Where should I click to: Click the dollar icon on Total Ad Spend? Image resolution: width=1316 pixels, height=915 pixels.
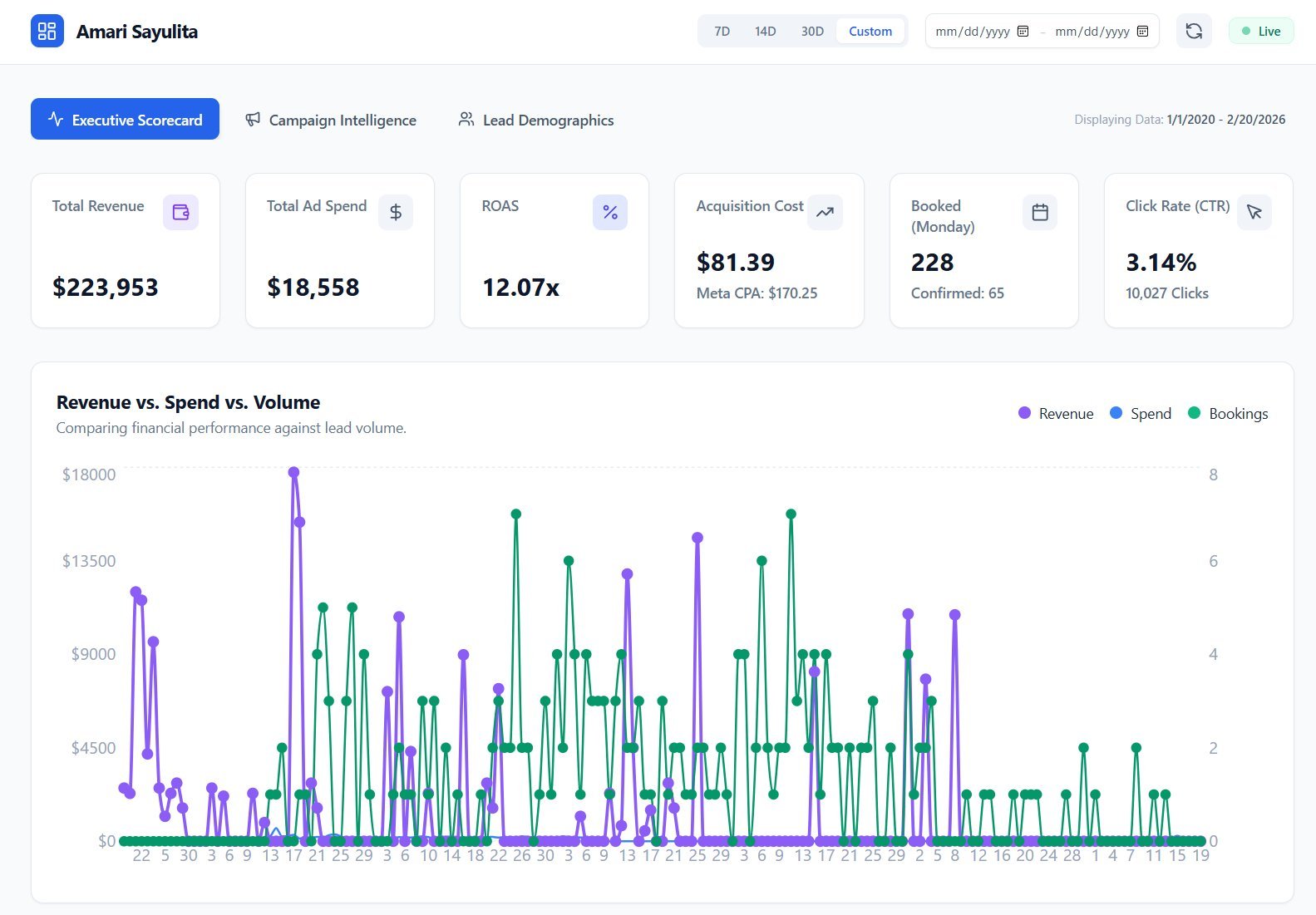(x=396, y=213)
